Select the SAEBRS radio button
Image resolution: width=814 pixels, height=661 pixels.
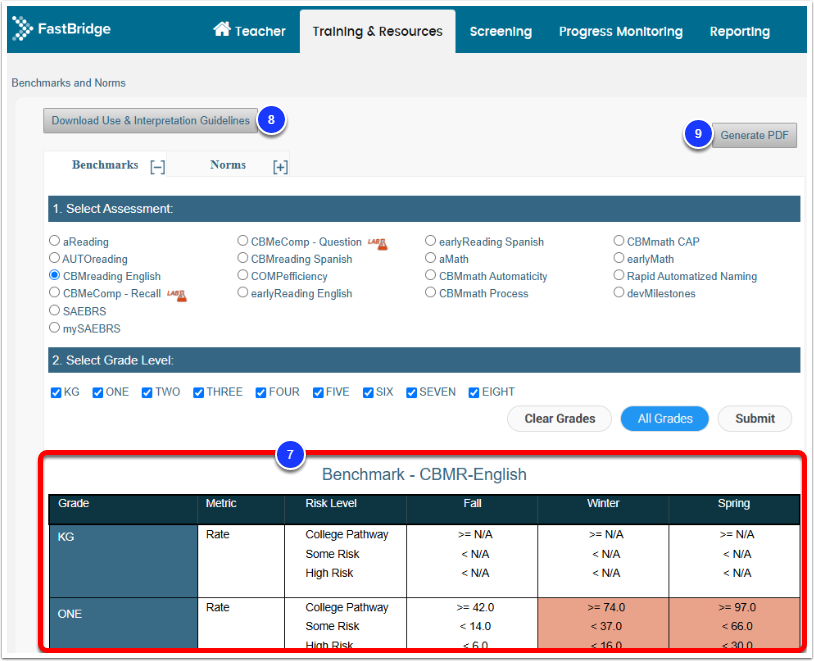click(x=55, y=310)
